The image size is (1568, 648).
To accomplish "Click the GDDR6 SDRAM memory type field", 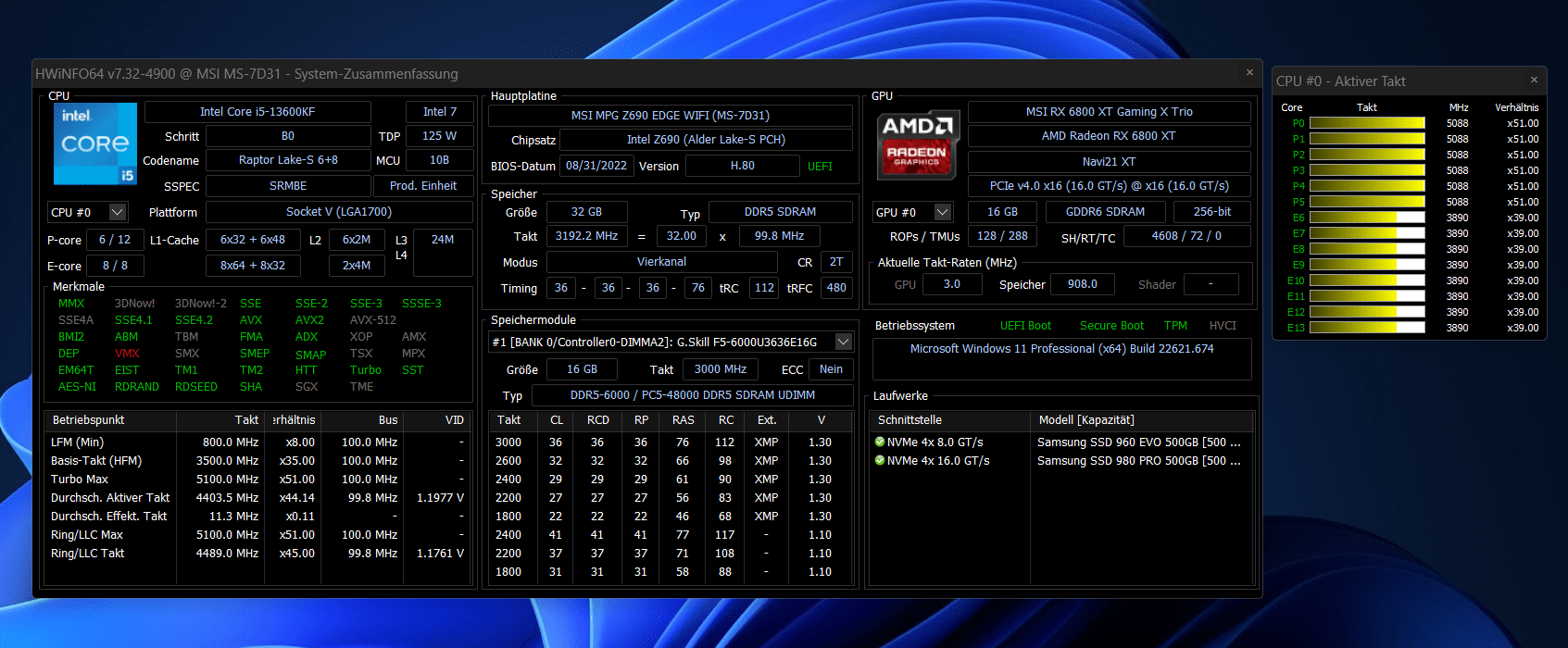I will [x=1105, y=212].
